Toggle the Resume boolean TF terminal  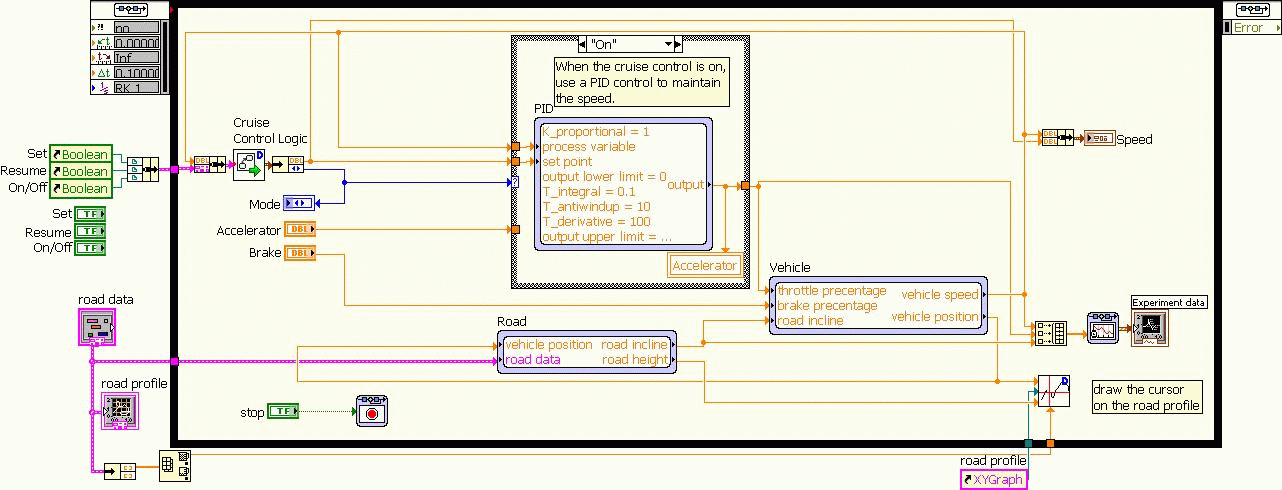(90, 231)
